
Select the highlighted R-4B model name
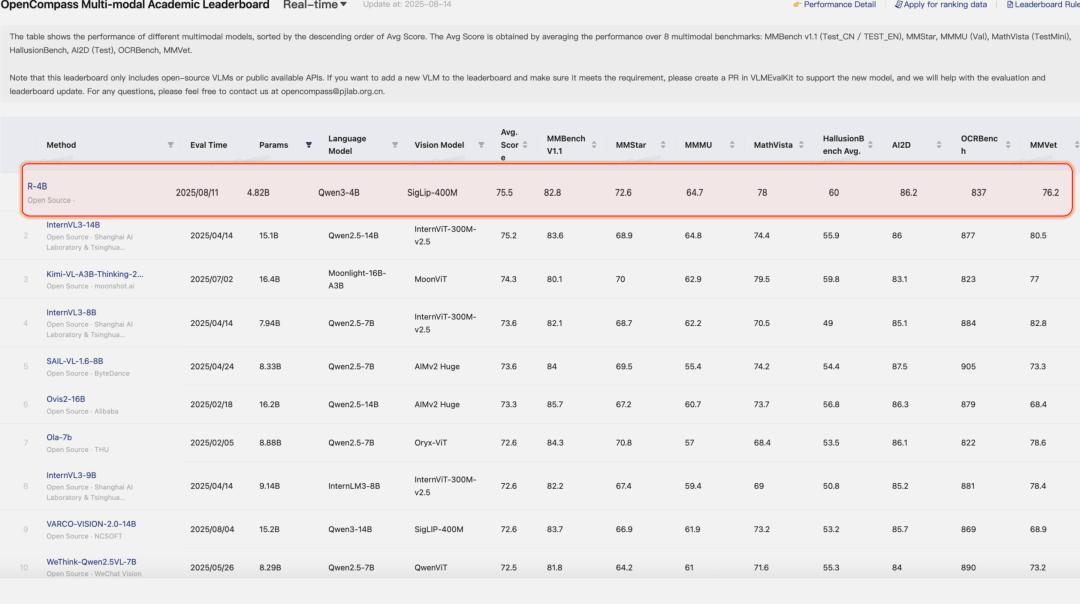click(x=37, y=186)
